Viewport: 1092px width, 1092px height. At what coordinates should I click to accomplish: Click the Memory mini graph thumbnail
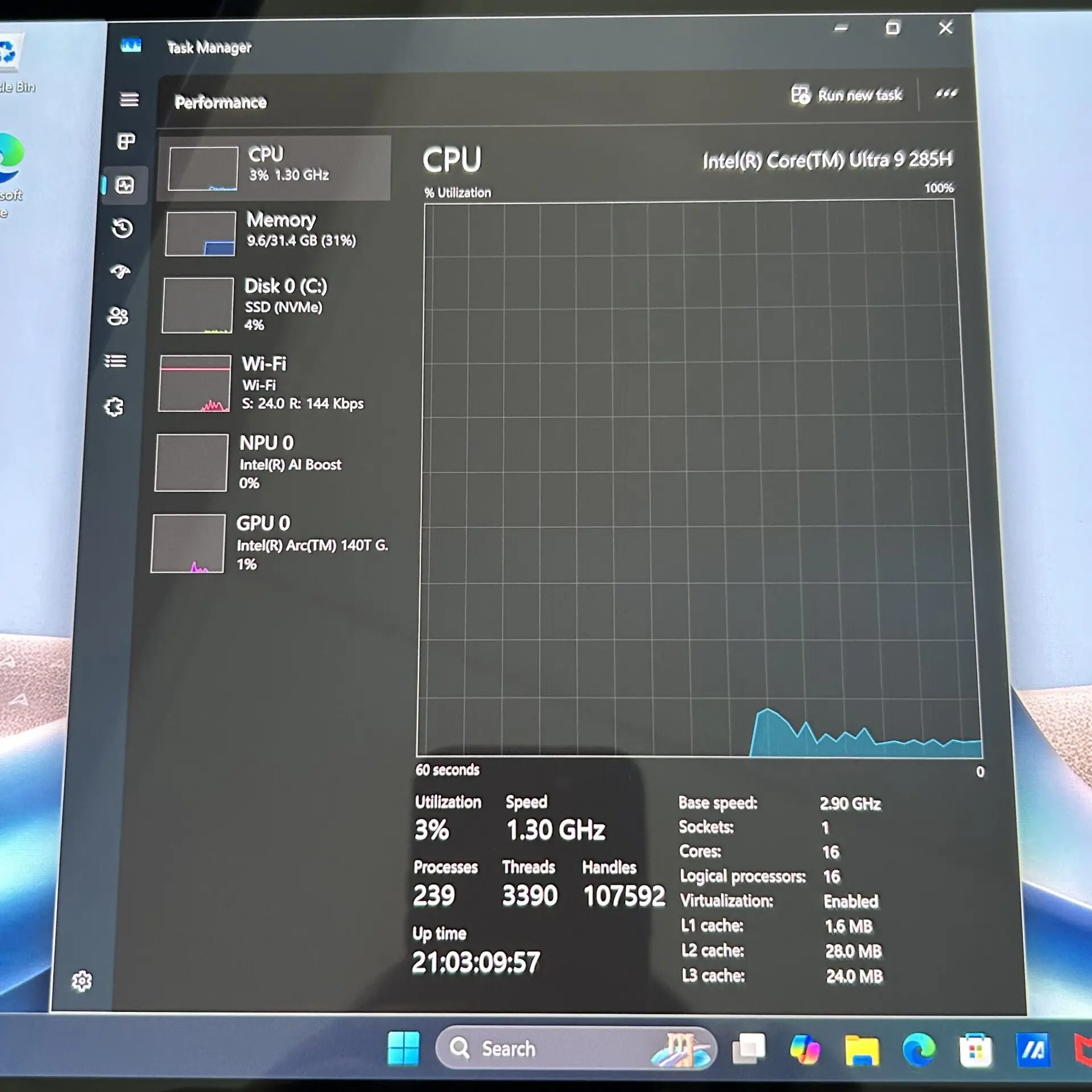200,234
